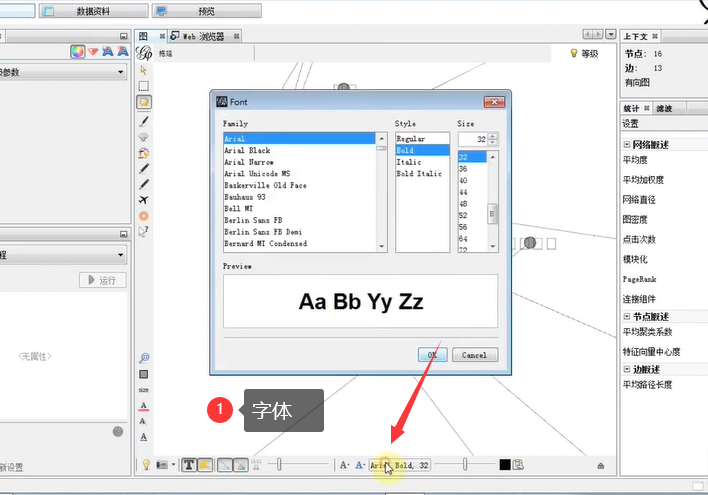This screenshot has height=495, width=708.
Task: Toggle the gray T label button
Action: (256, 465)
